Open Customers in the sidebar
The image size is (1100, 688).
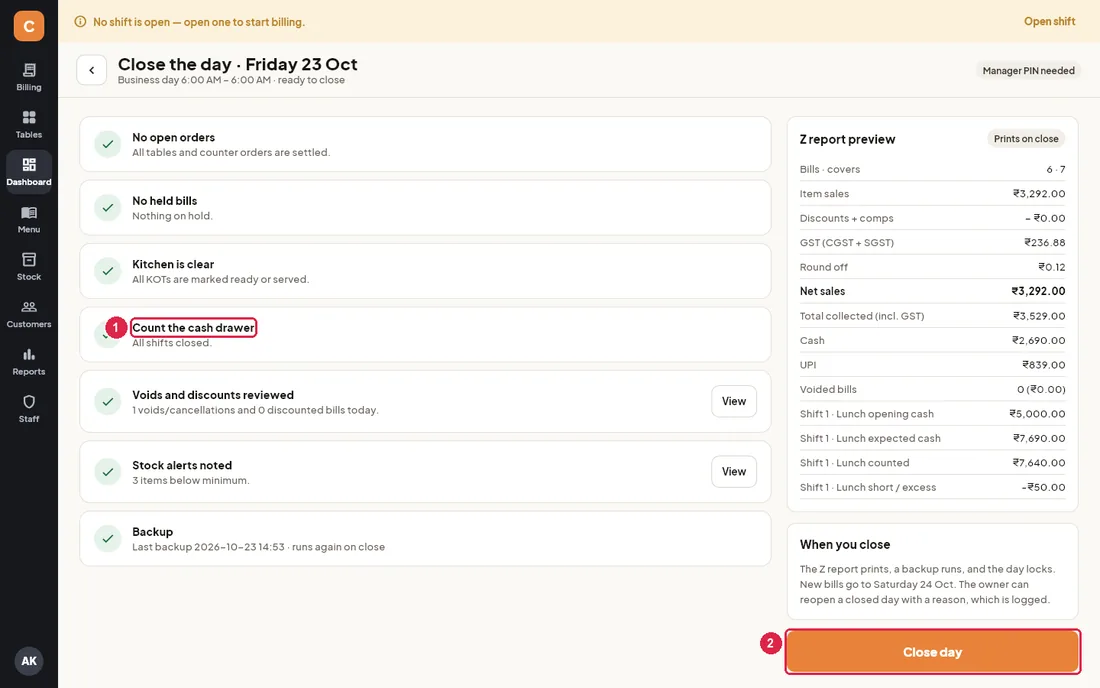point(29,314)
